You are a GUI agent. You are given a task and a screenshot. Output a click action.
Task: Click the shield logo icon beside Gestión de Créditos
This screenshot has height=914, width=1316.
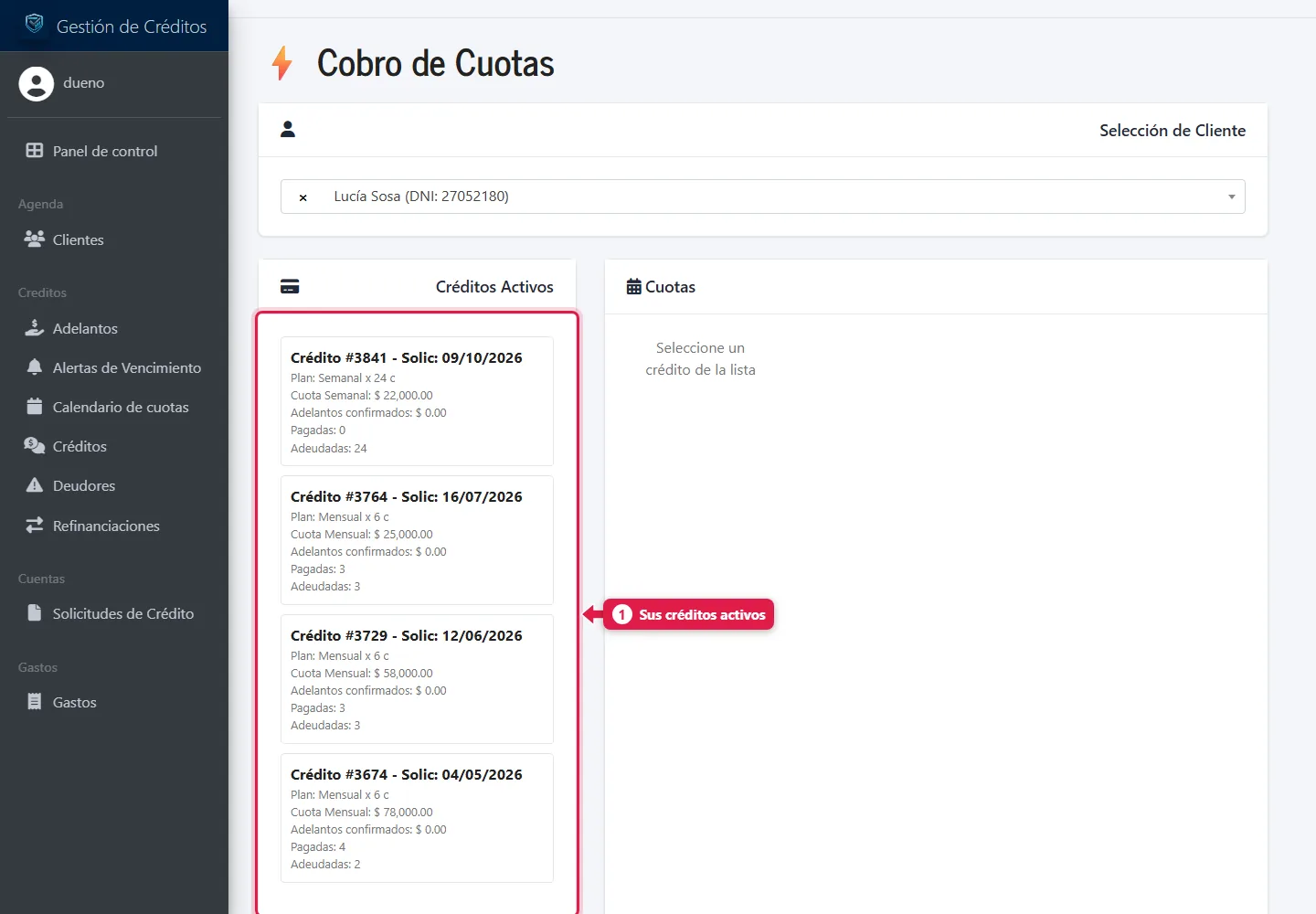35,24
